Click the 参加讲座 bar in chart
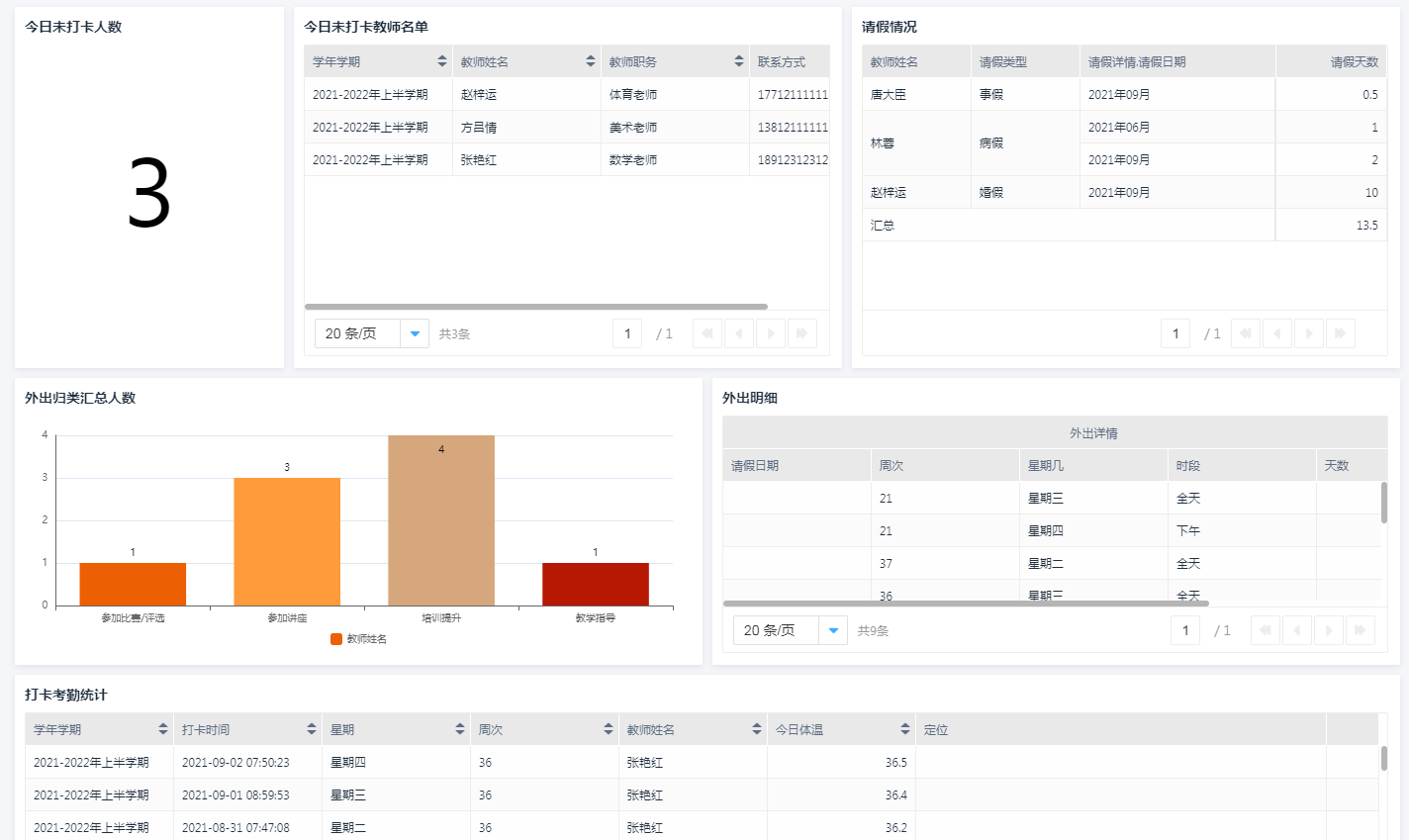This screenshot has height=840, width=1409. [287, 541]
